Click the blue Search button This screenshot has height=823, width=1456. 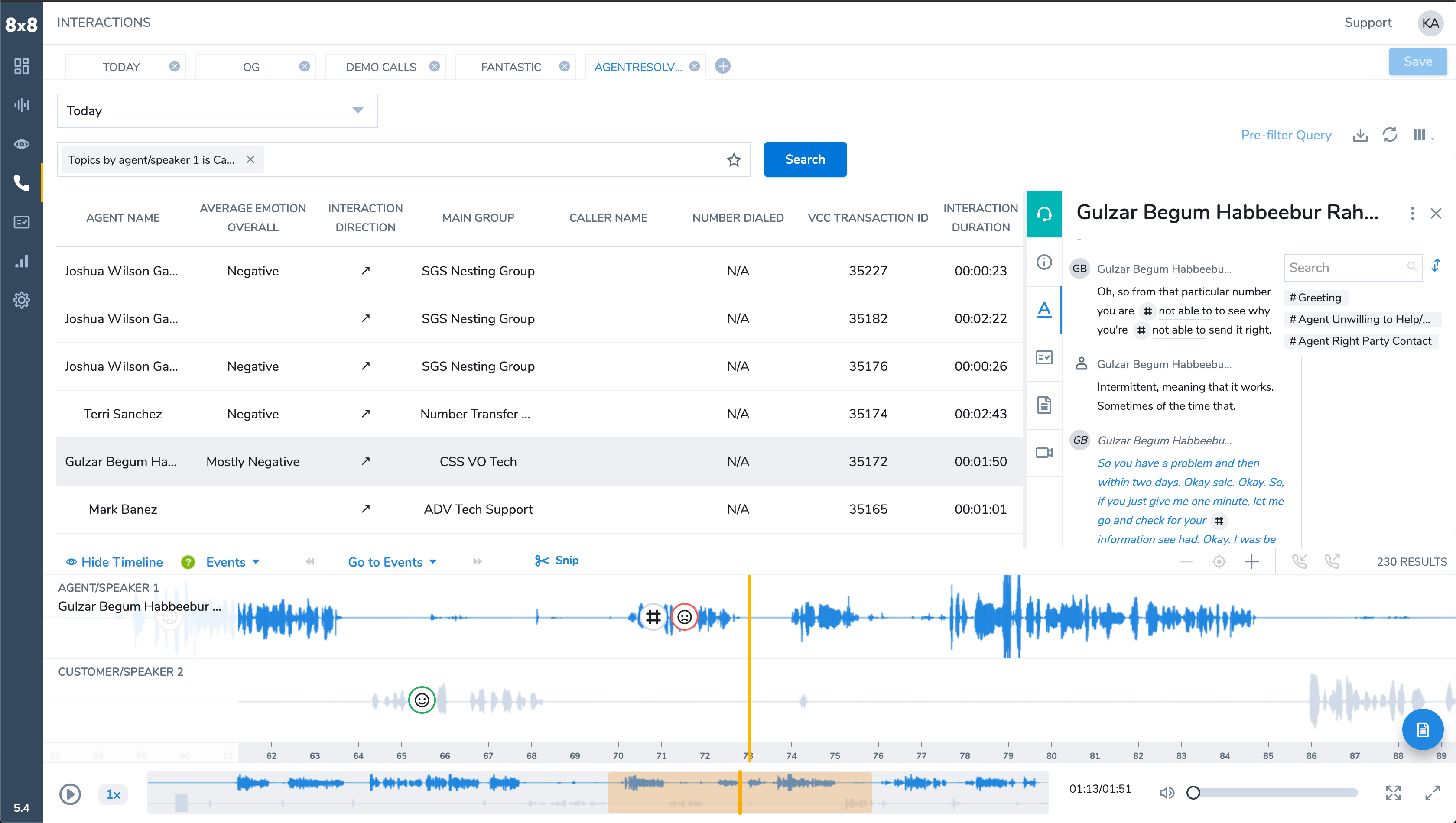[805, 159]
